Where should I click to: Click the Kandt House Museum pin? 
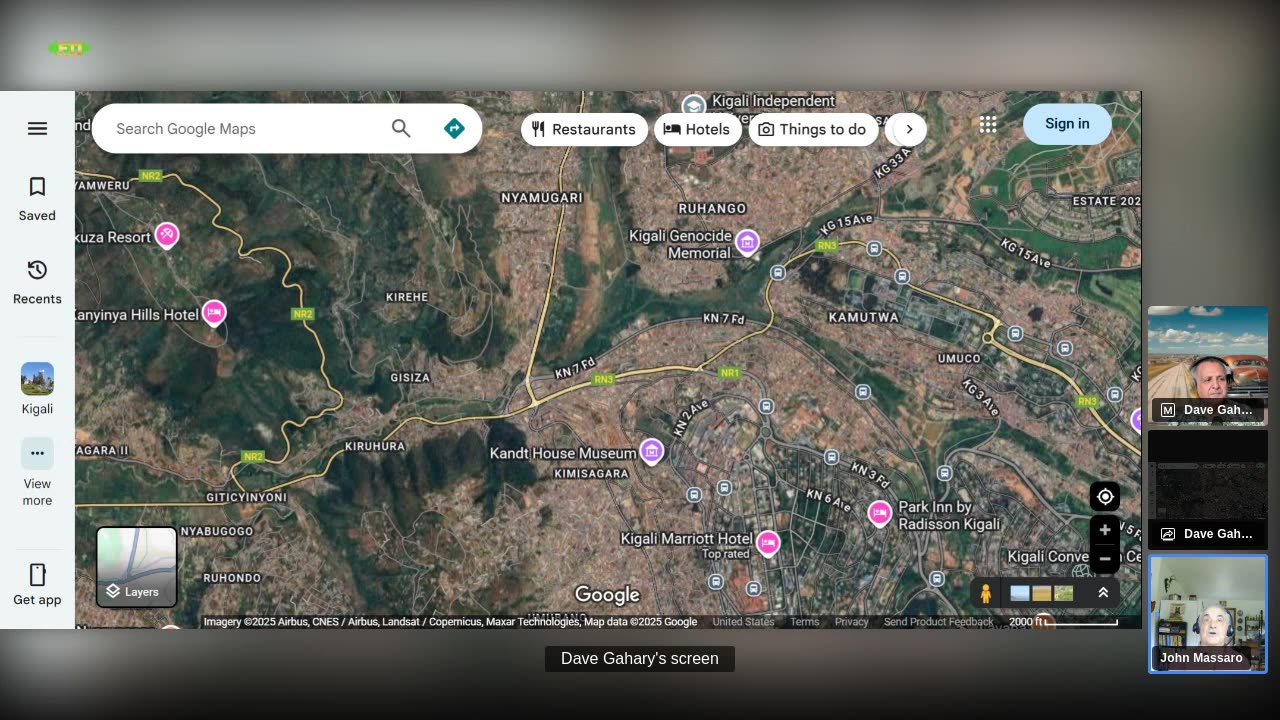tap(652, 451)
